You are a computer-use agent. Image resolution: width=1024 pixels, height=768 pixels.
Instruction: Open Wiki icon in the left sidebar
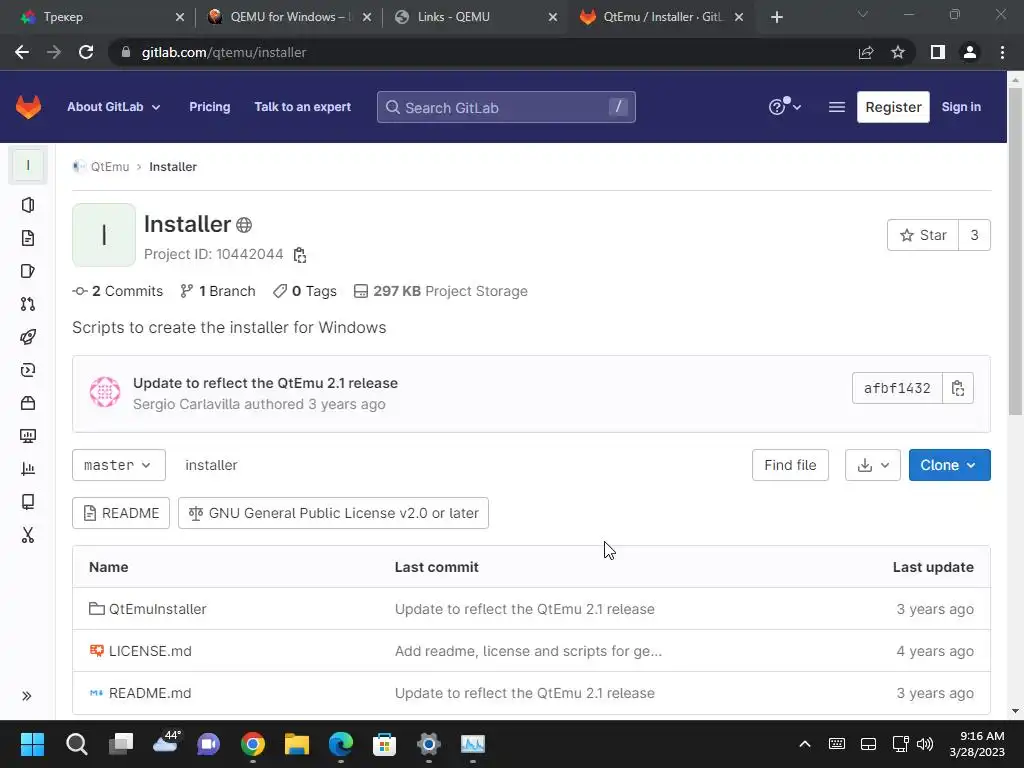27,502
